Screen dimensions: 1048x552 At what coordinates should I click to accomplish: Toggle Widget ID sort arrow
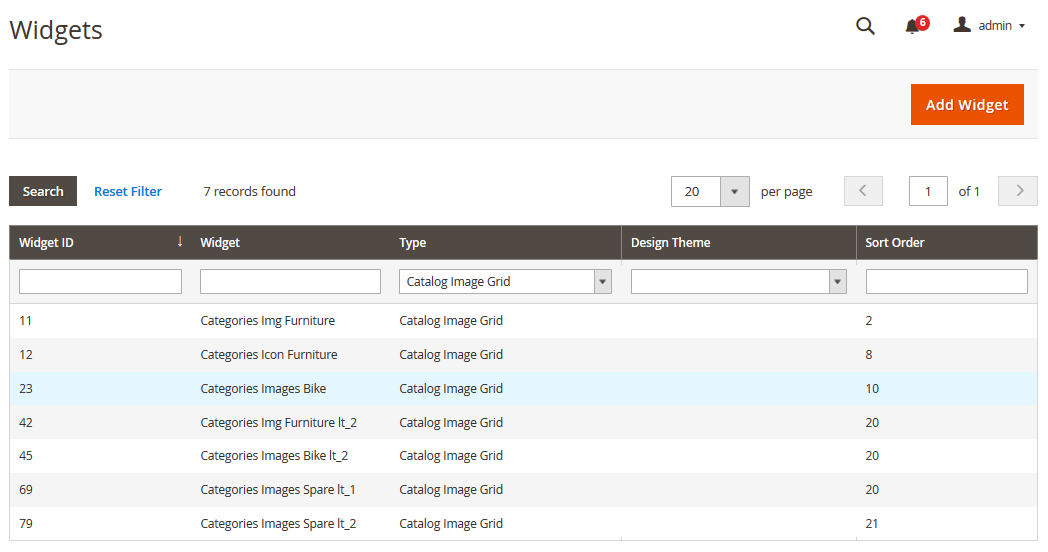click(x=180, y=242)
